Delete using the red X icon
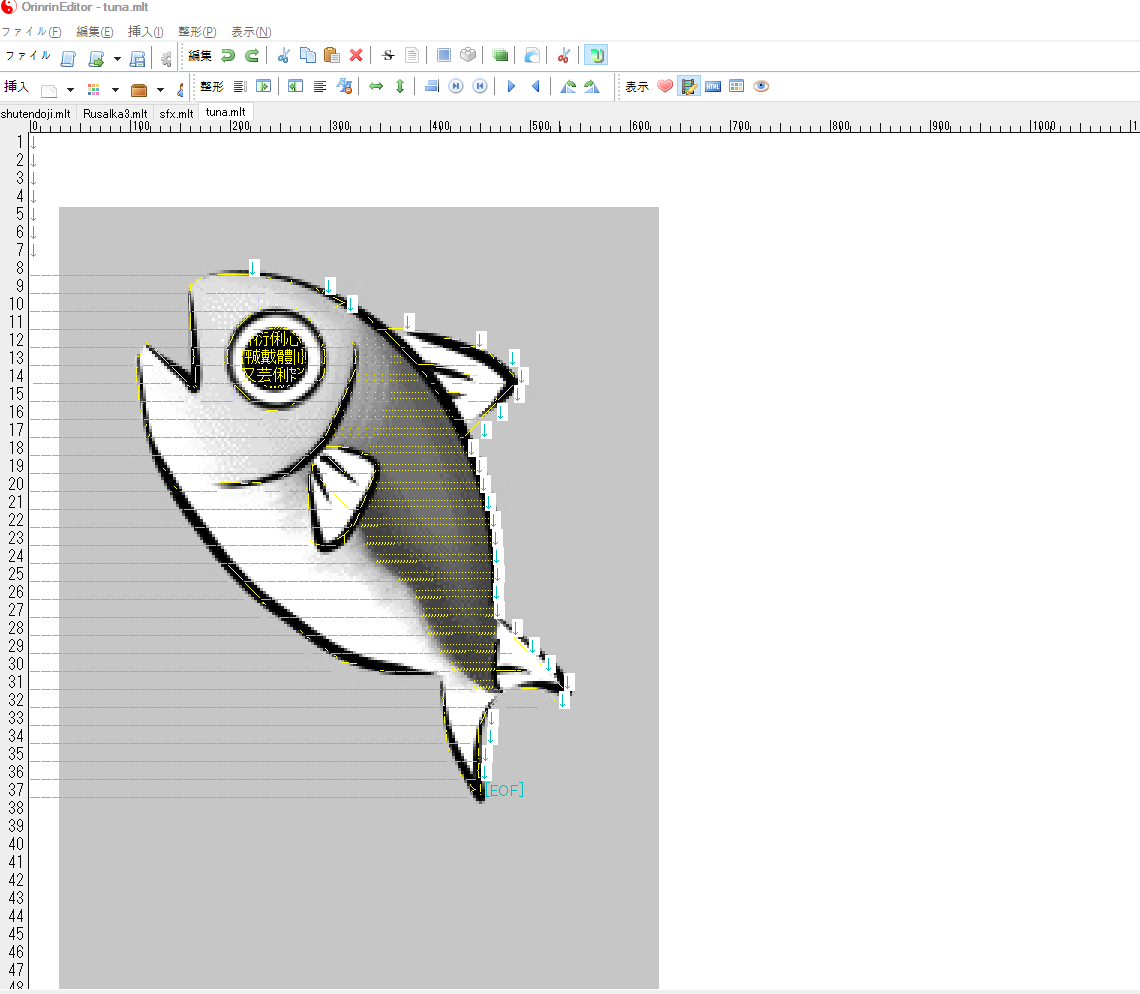This screenshot has width=1140, height=994. click(x=356, y=56)
